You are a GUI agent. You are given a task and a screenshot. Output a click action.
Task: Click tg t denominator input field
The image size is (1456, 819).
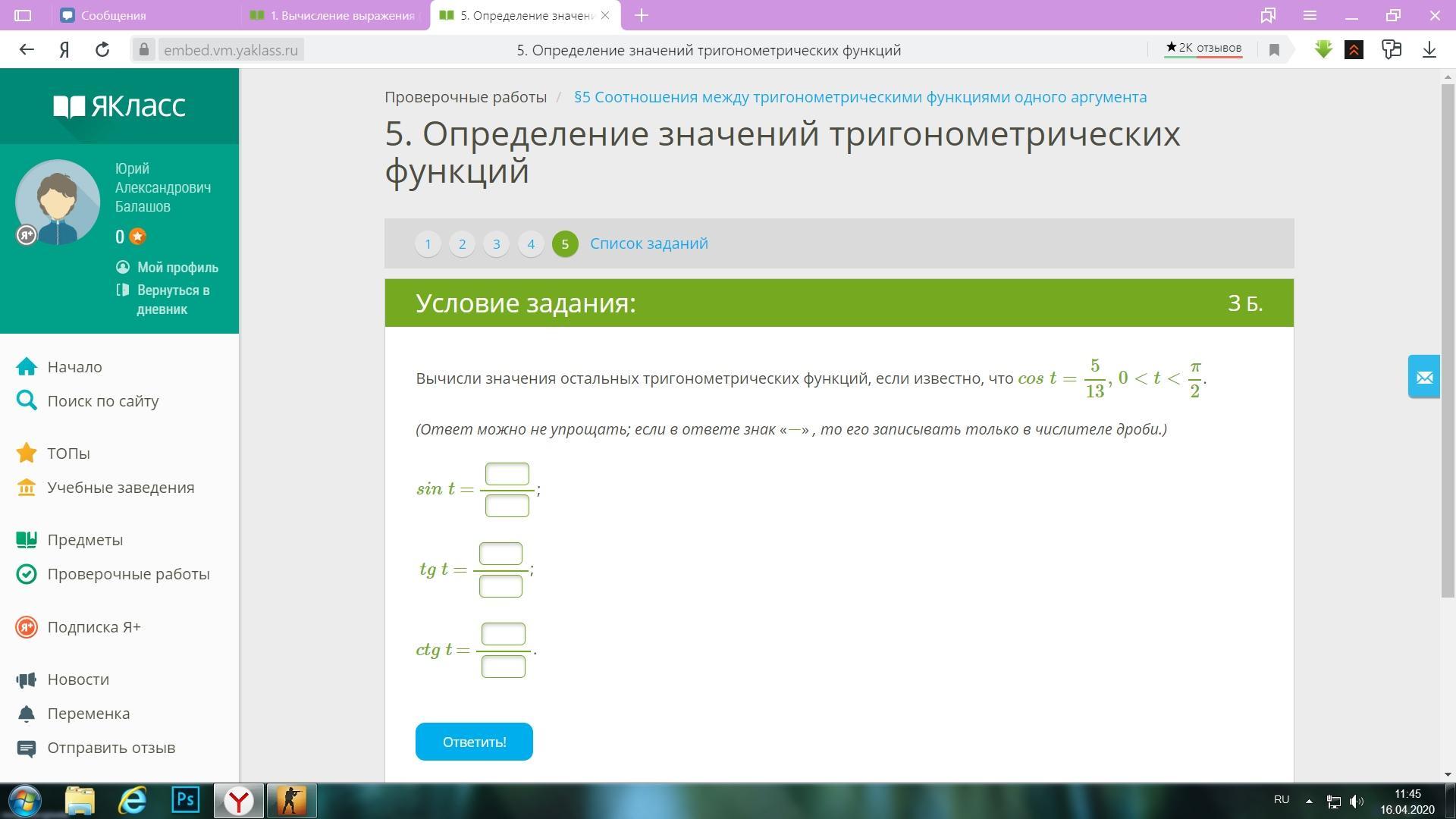pyautogui.click(x=500, y=586)
